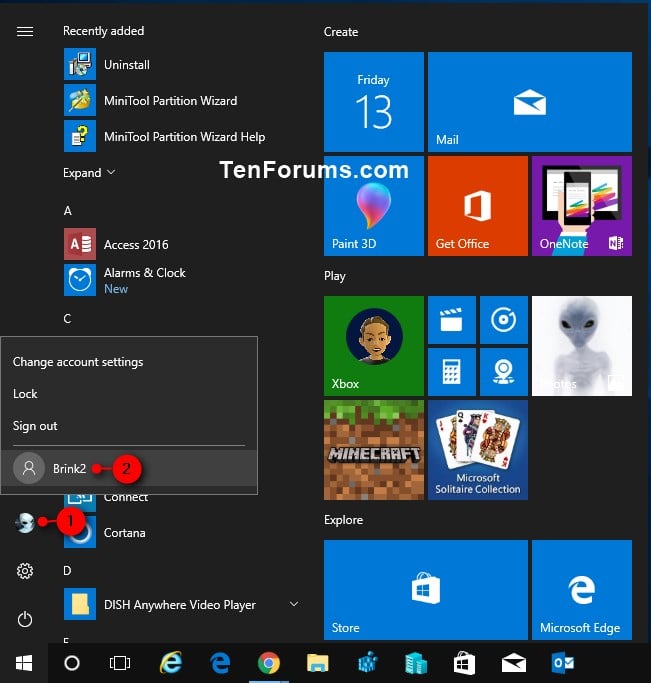The image size is (651, 683).
Task: Open the Store bag icon on taskbar
Action: 464,663
